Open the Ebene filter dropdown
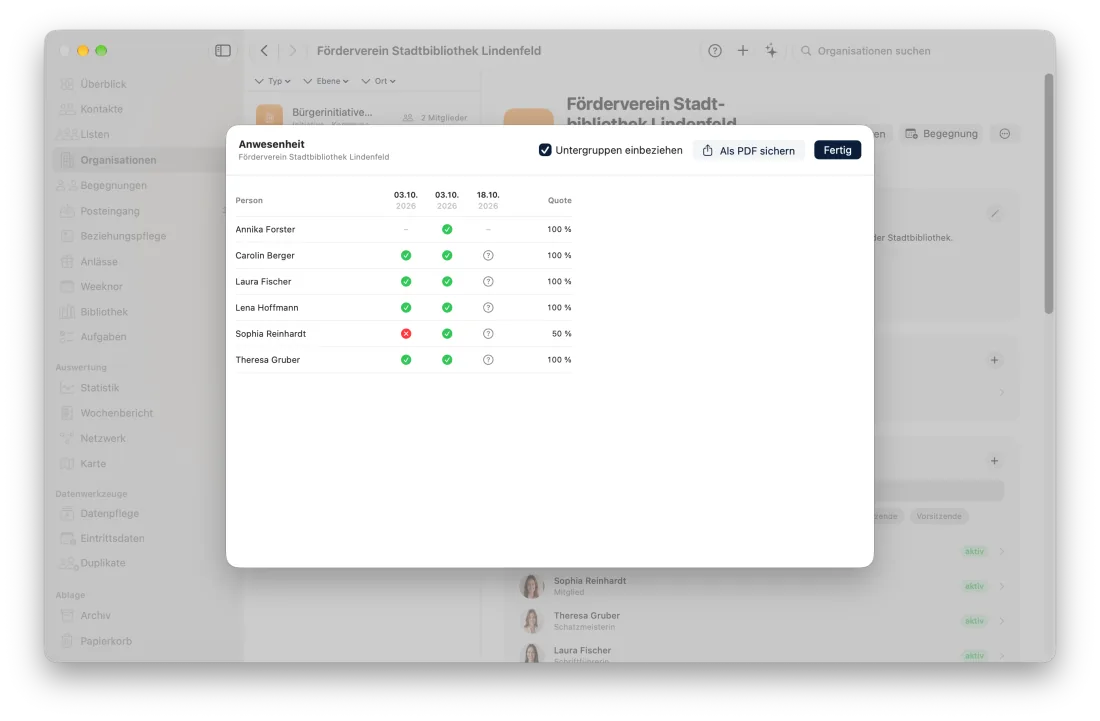Viewport: 1100px width, 721px height. coord(326,81)
